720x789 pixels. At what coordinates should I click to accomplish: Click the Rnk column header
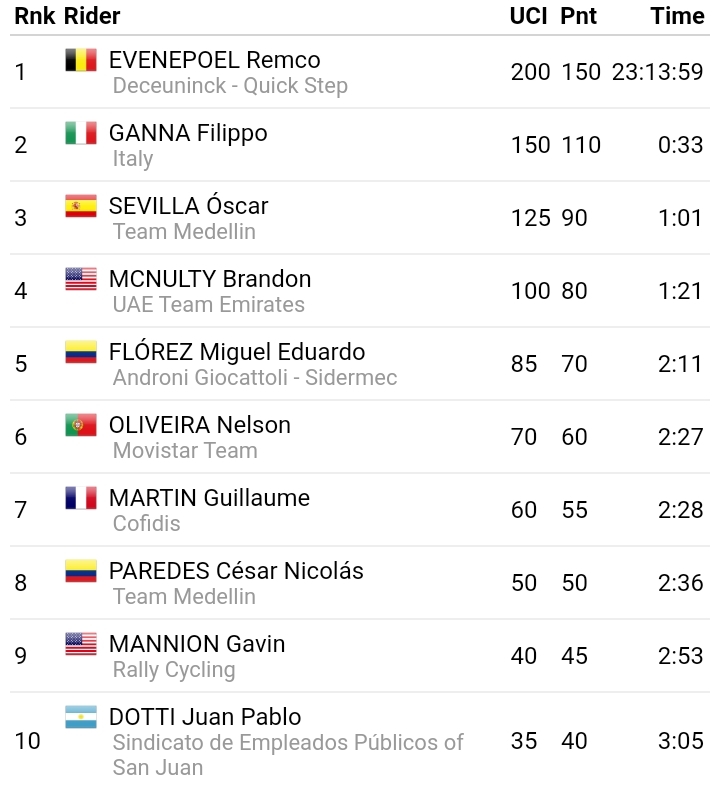[x=34, y=16]
